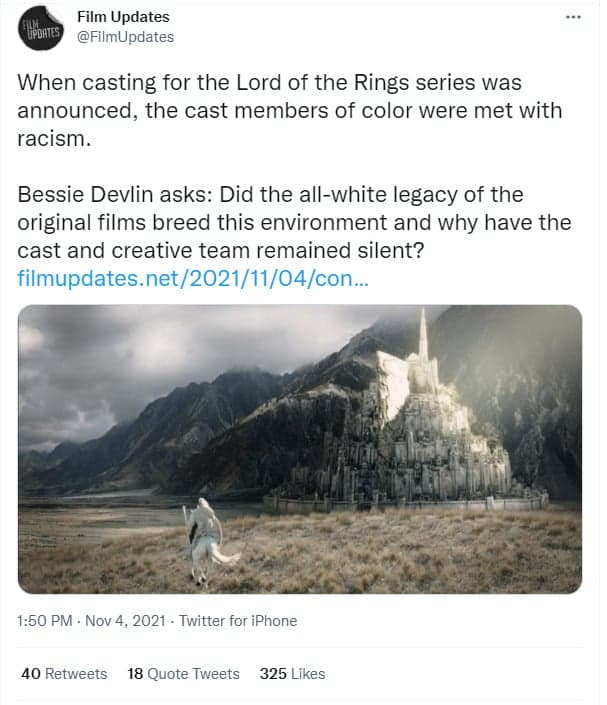
Task: Follow the filmupdates.net article link
Action: pos(193,278)
